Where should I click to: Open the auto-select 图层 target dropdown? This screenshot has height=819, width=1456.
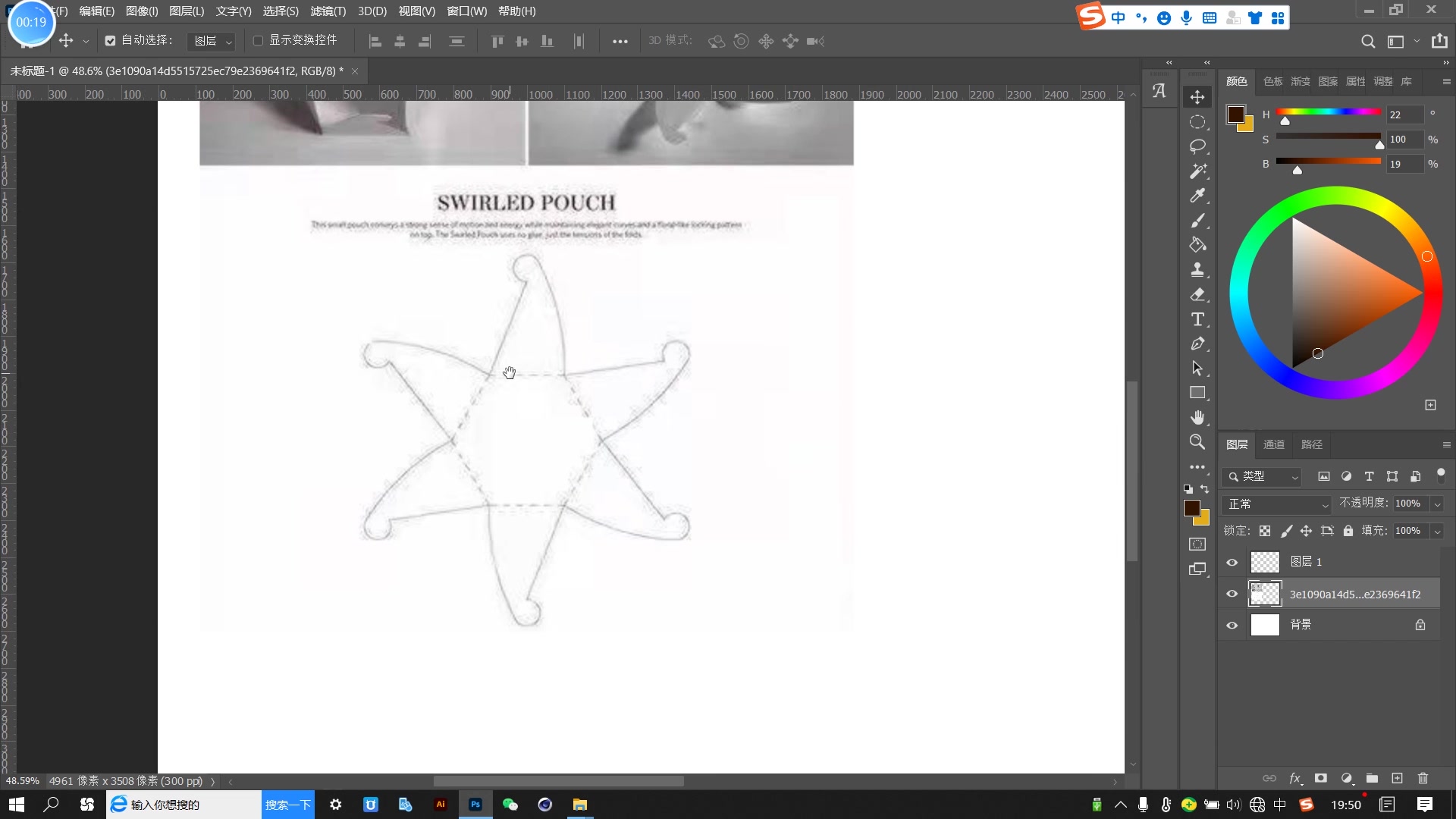212,41
